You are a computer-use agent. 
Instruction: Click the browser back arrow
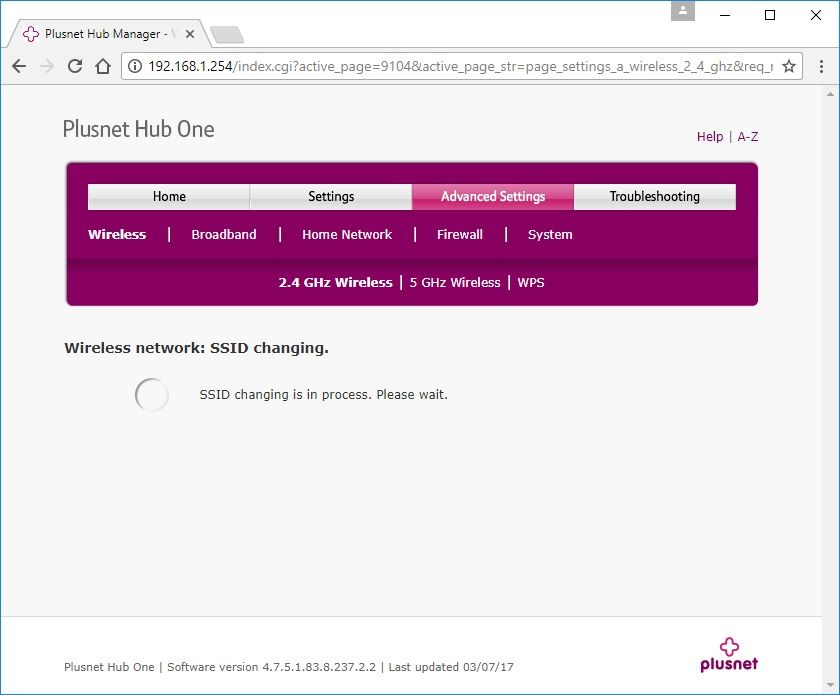point(19,66)
